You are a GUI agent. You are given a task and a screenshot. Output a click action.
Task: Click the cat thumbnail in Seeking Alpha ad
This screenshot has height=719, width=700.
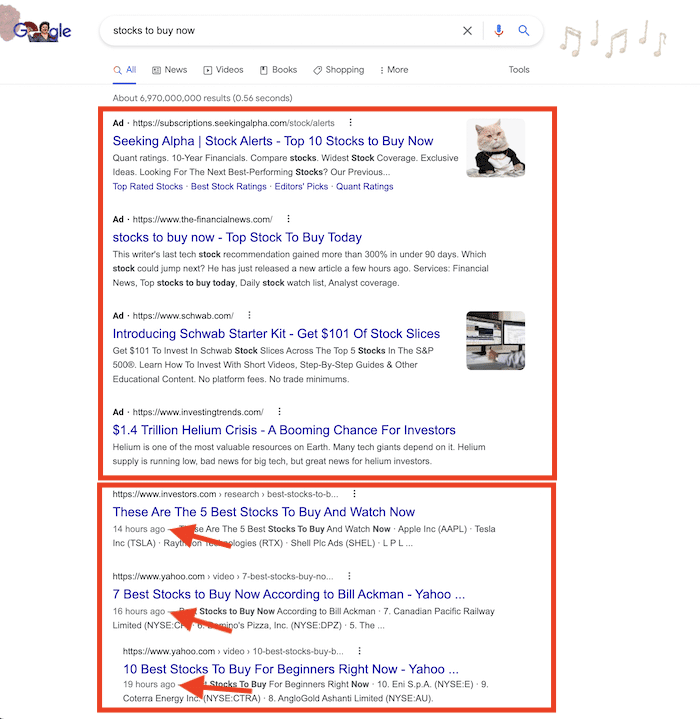point(496,148)
